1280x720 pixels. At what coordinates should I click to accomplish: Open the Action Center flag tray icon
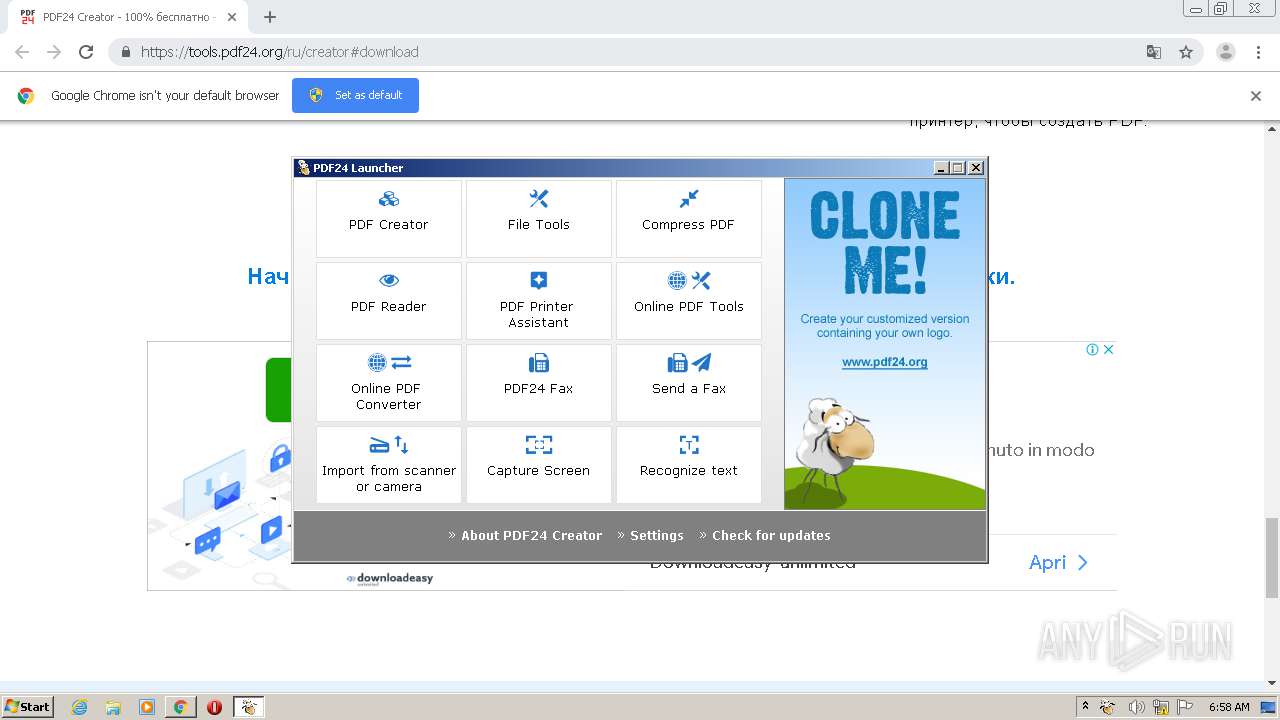[x=1185, y=707]
